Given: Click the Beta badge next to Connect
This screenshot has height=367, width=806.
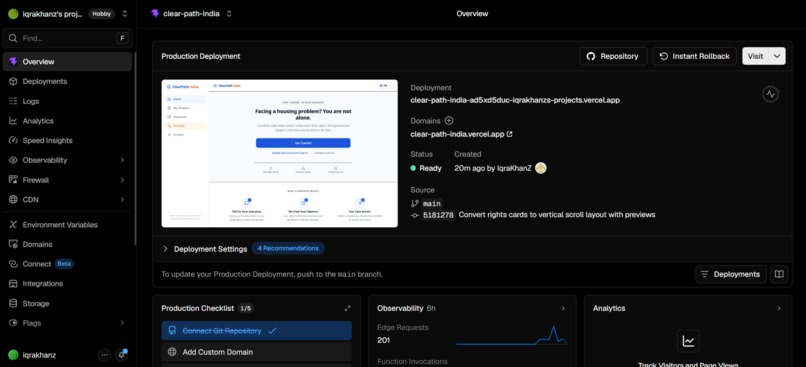Looking at the screenshot, I should (x=64, y=264).
